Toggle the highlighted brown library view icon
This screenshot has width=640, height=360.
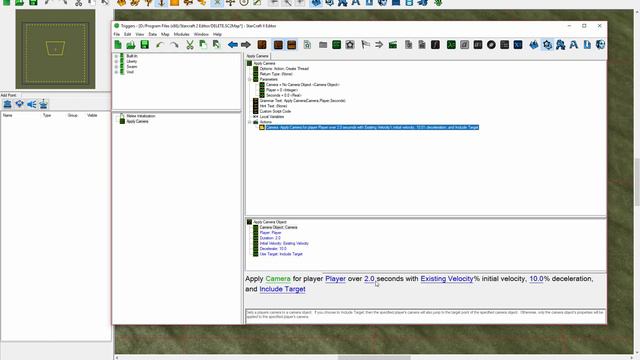click(x=278, y=45)
